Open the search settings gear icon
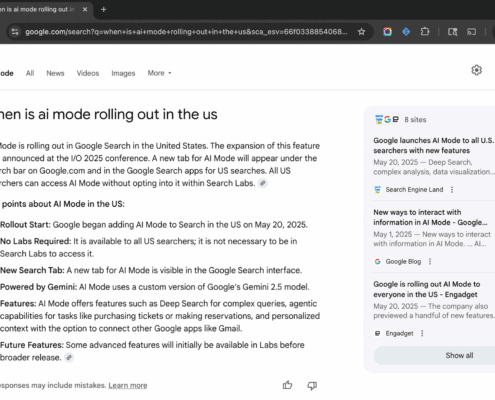Viewport: 495px width, 400px height. point(476,70)
